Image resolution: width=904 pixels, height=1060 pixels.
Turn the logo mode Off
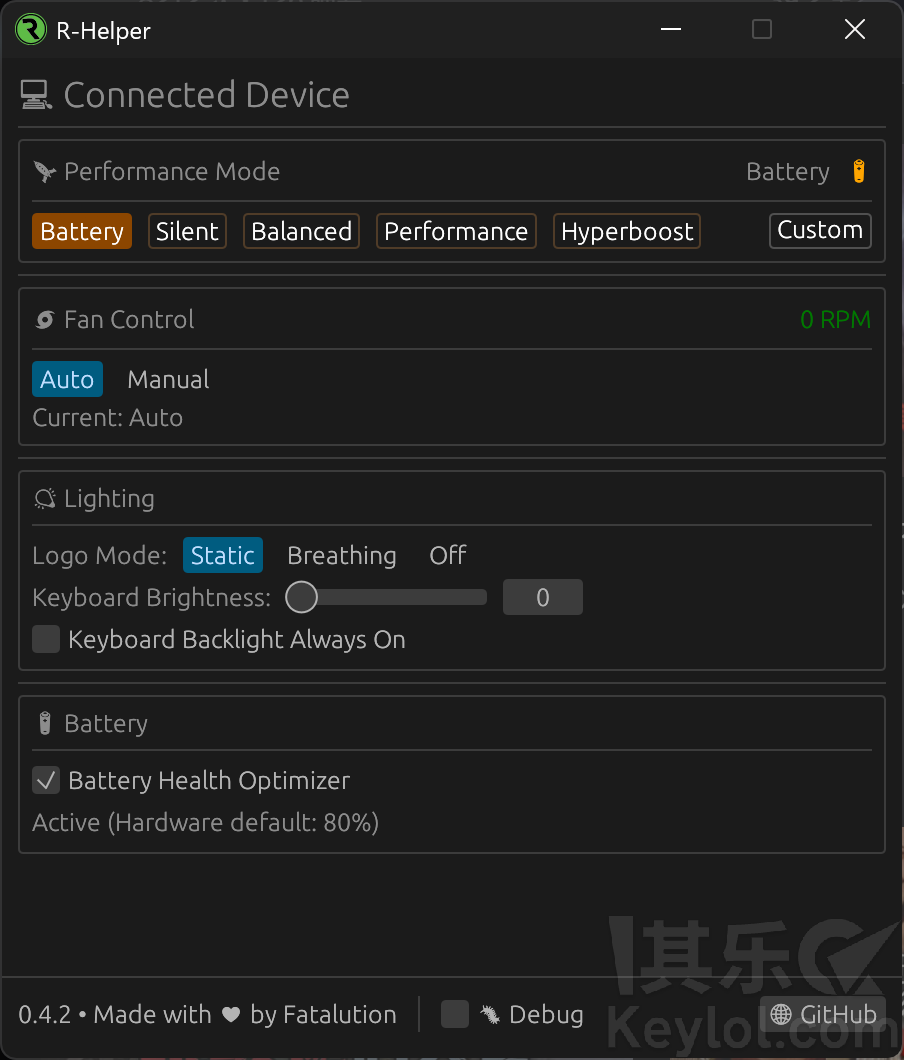point(448,556)
